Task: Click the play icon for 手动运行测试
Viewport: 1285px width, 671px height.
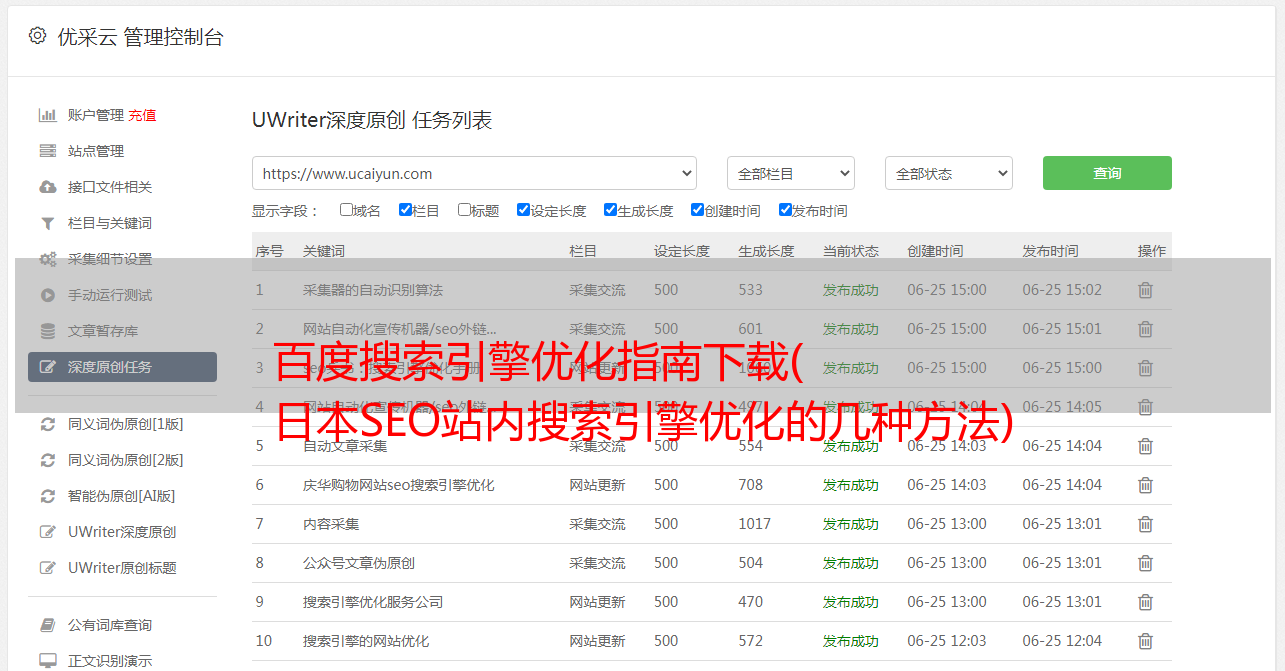Action: (x=47, y=295)
